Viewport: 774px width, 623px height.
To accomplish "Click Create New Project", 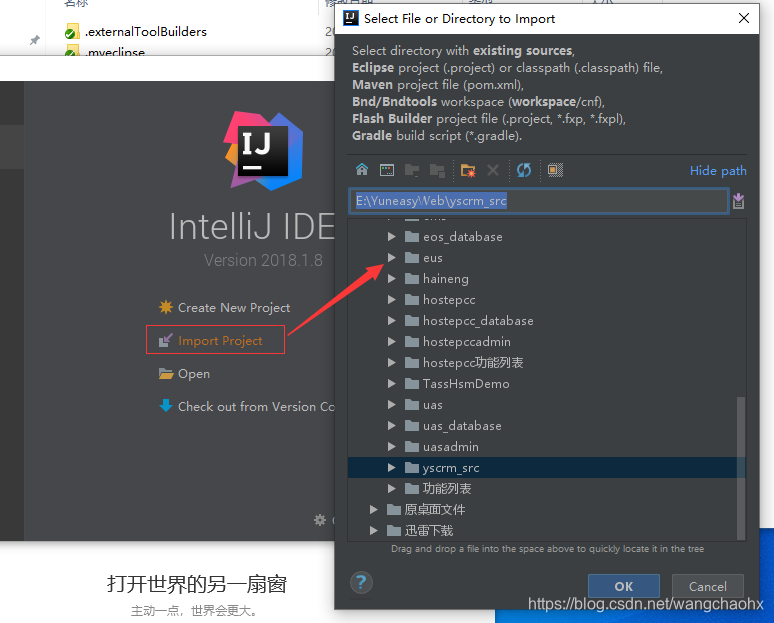I will (x=234, y=308).
